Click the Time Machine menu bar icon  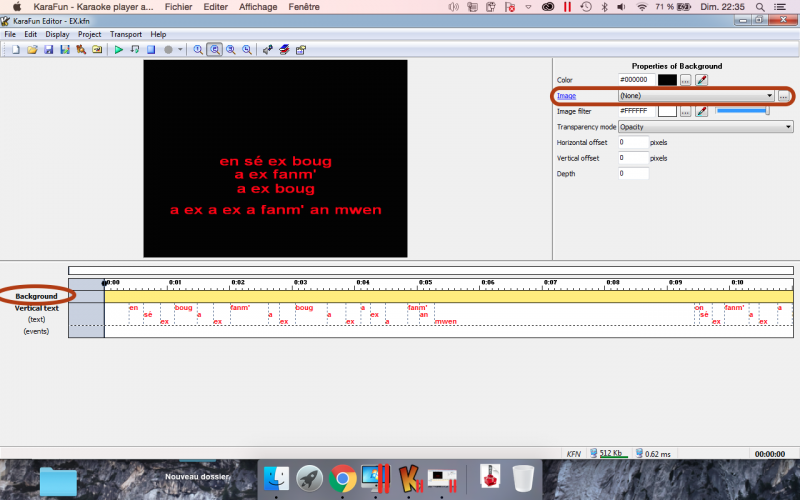[x=586, y=7]
